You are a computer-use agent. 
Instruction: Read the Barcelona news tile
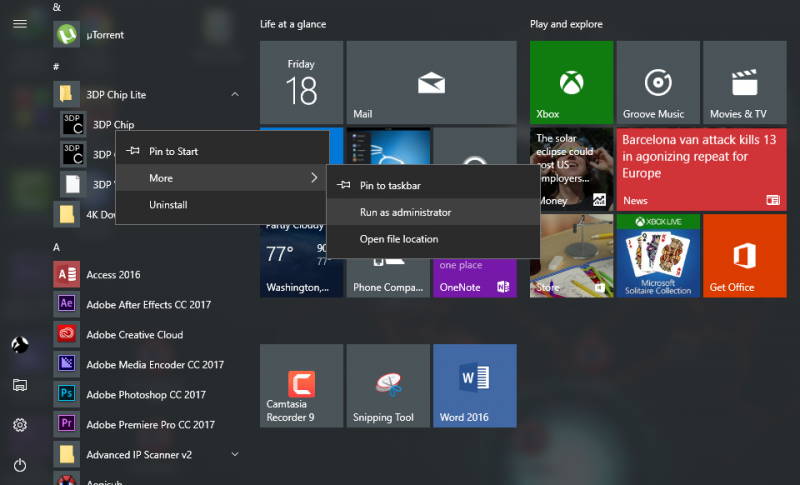[x=700, y=169]
